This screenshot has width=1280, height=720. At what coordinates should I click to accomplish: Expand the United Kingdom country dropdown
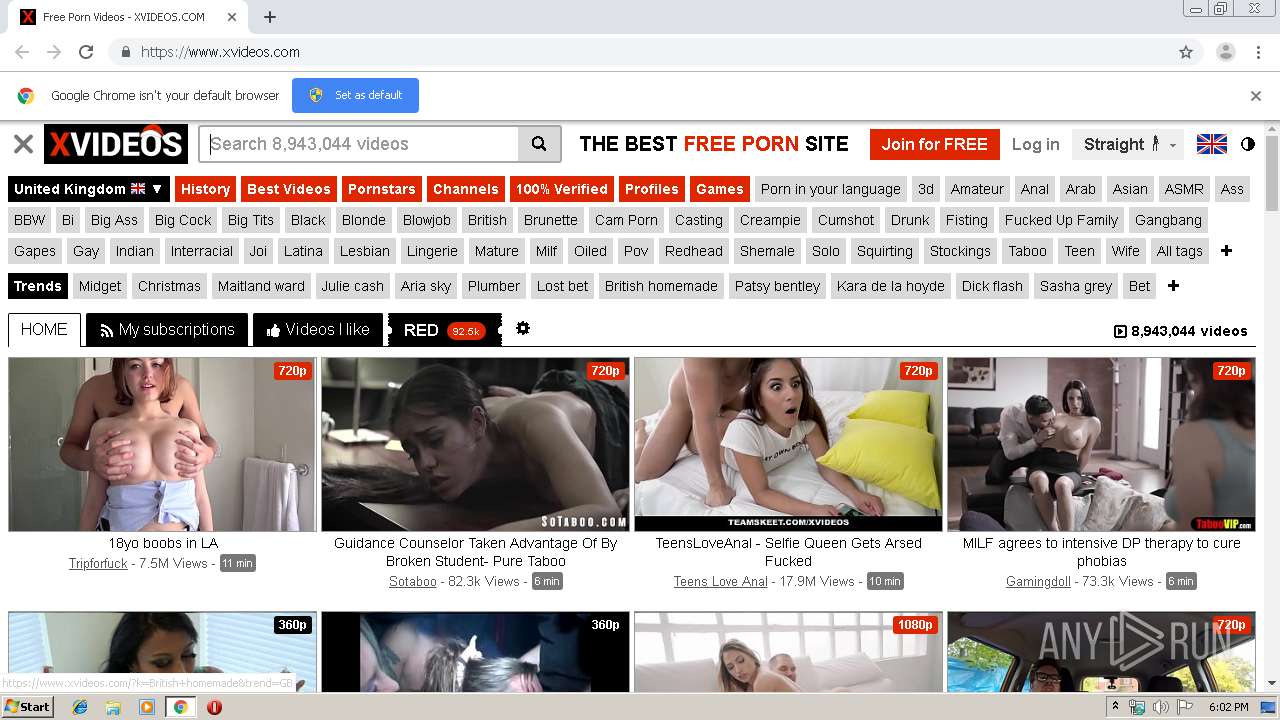88,189
